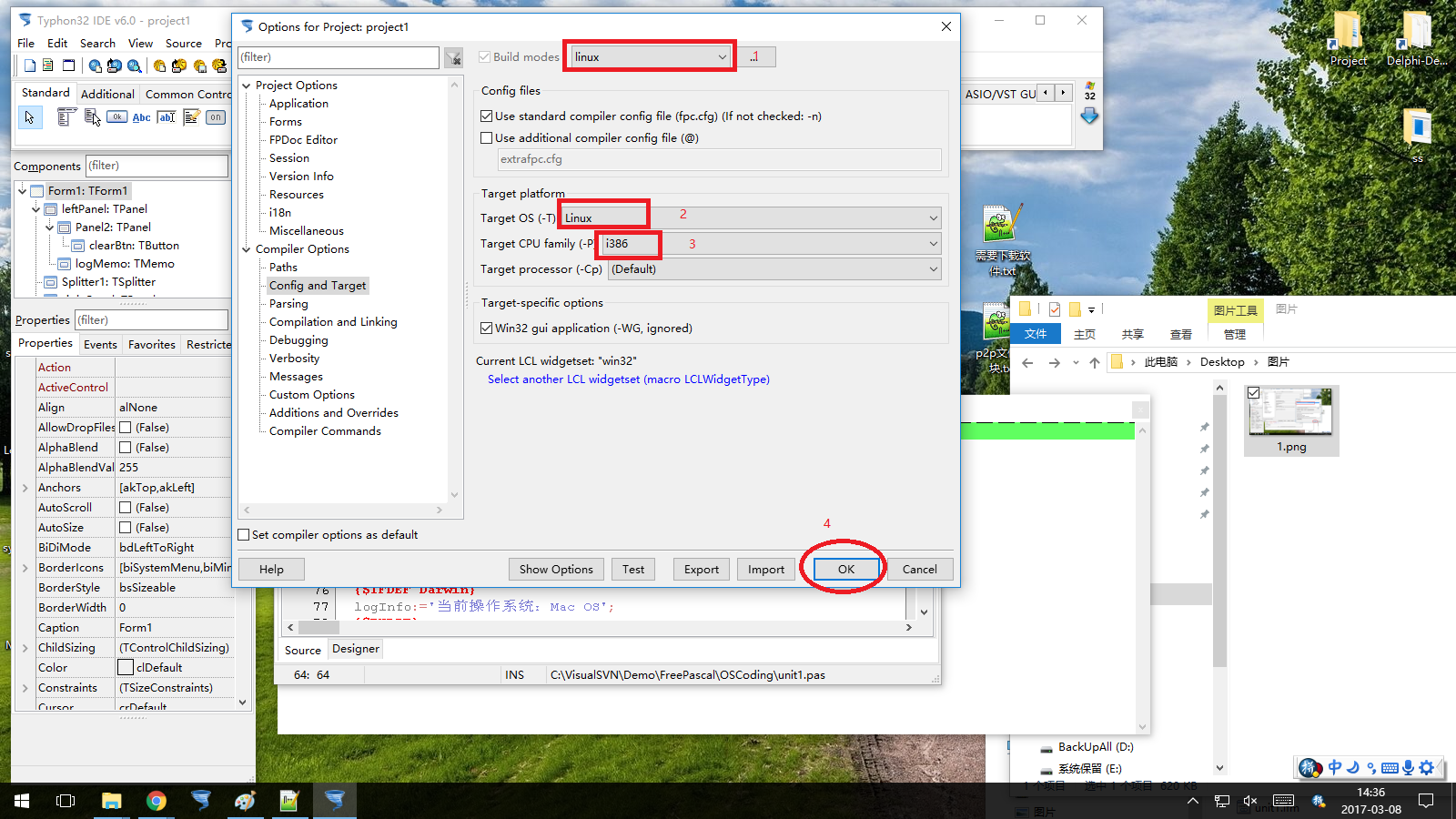Click the source editor horizontal scrollbar

click(600, 627)
